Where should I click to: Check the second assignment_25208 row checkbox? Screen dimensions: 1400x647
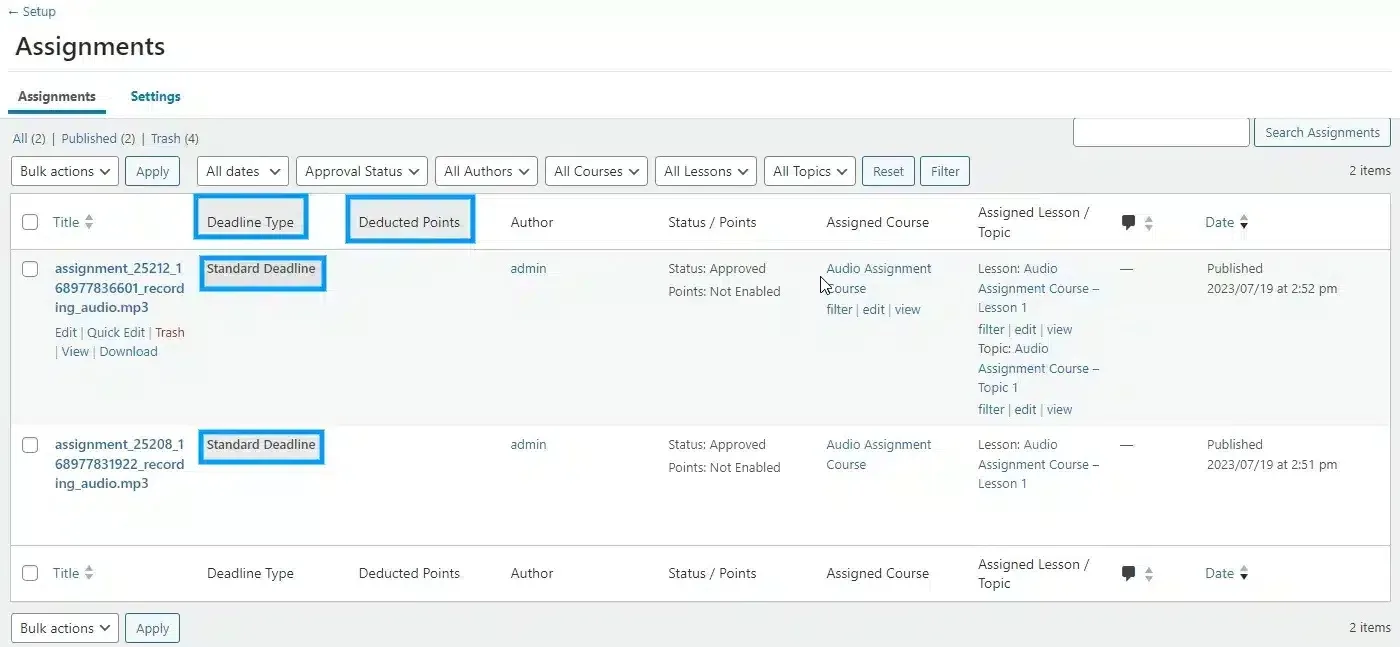tap(30, 445)
